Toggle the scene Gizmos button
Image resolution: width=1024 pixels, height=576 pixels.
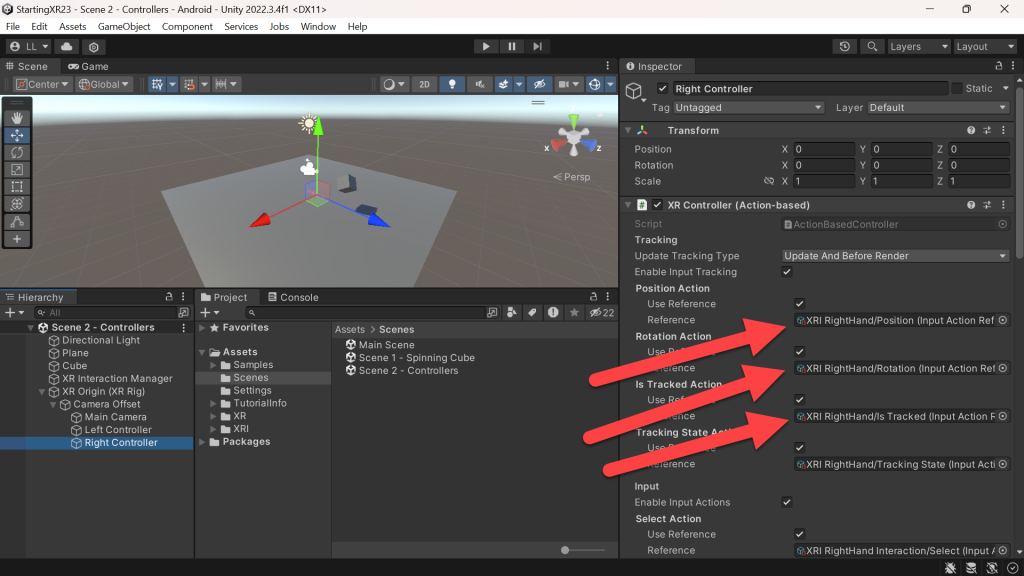[x=594, y=84]
